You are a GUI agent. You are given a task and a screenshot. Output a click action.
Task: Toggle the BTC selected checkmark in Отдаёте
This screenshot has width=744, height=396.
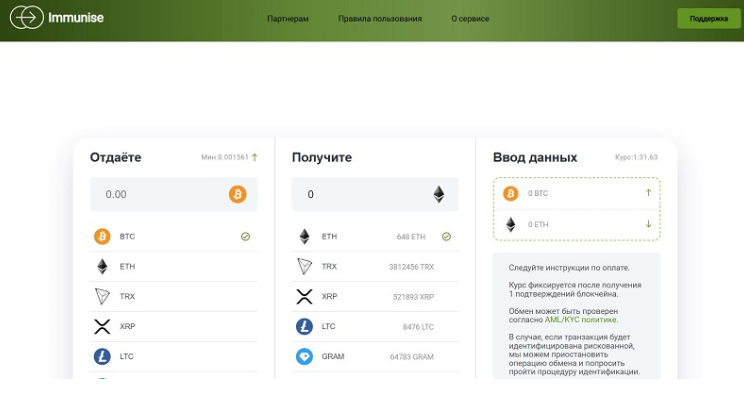pyautogui.click(x=245, y=236)
